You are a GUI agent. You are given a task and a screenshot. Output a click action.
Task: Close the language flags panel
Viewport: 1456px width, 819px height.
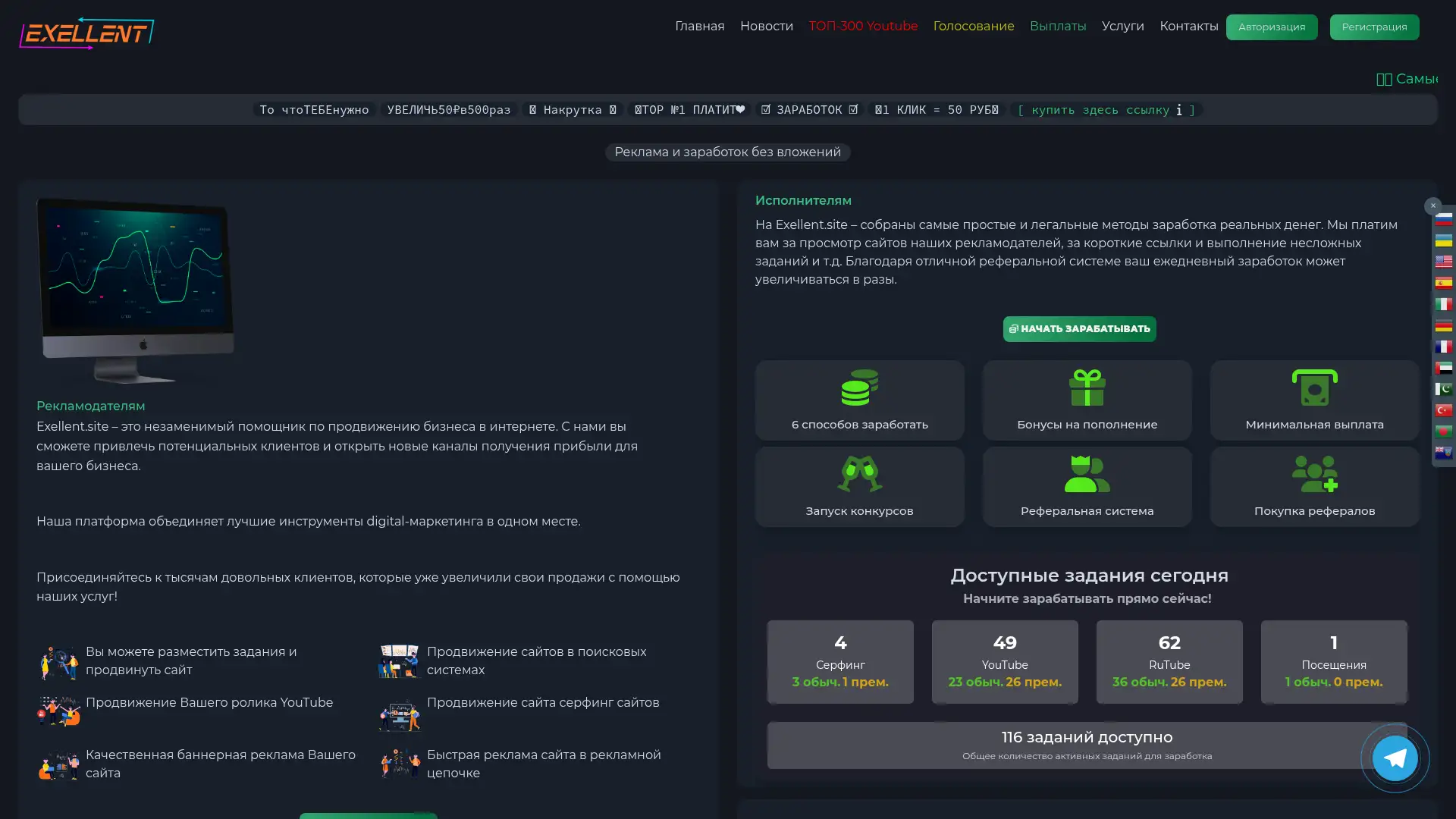1432,206
